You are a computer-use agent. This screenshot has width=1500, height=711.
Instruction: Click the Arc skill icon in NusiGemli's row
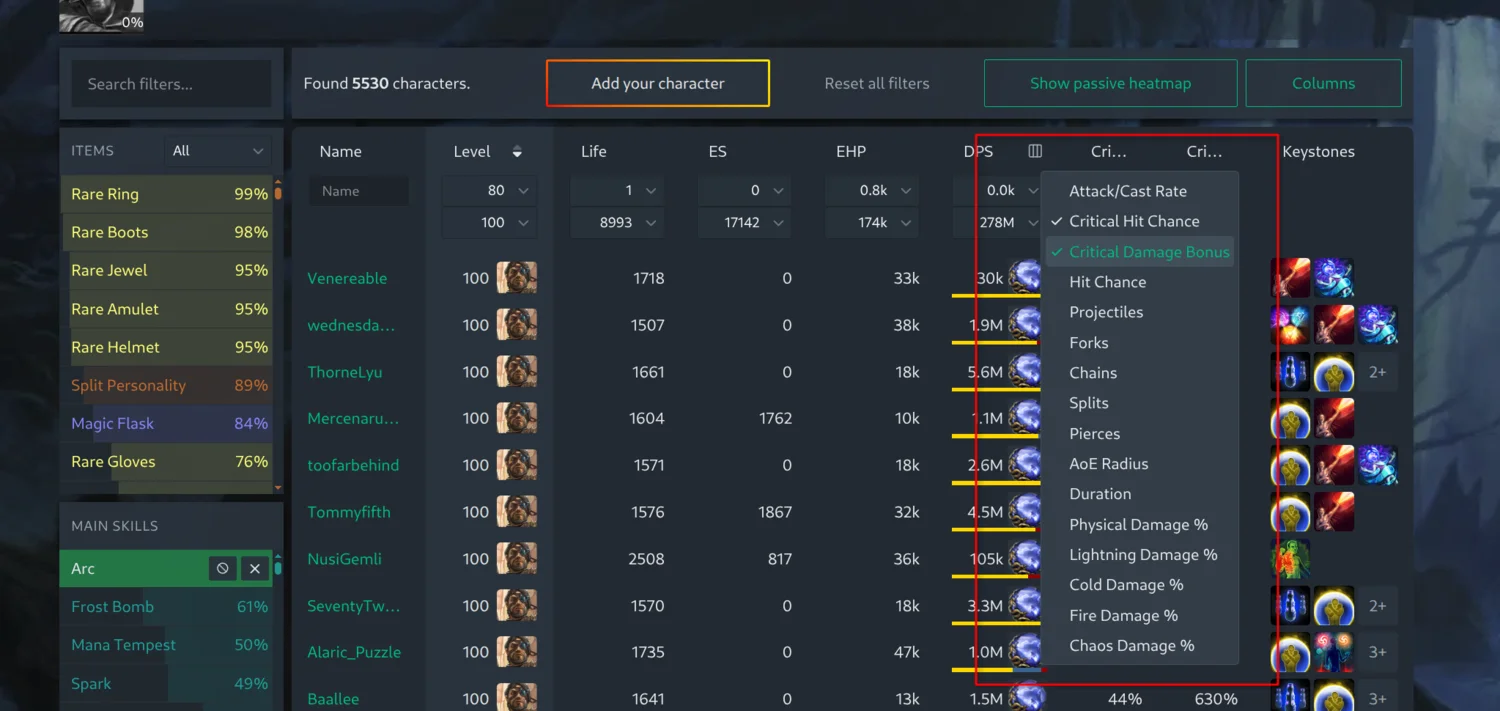click(x=1025, y=559)
